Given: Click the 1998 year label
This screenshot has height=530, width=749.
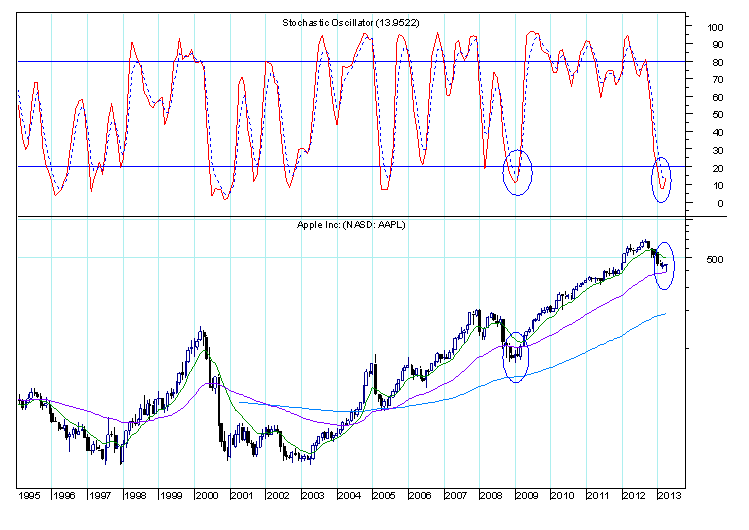Looking at the screenshot, I should click(x=135, y=495).
